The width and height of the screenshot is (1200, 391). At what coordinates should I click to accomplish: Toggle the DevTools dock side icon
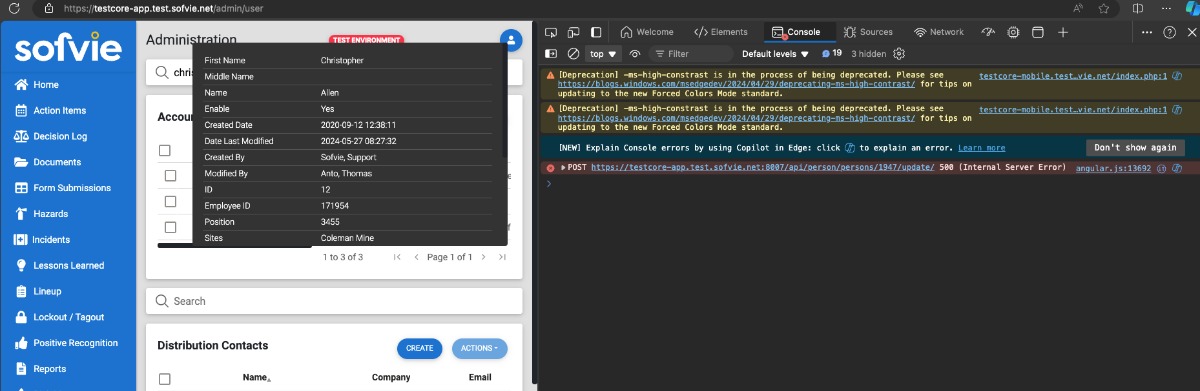596,32
